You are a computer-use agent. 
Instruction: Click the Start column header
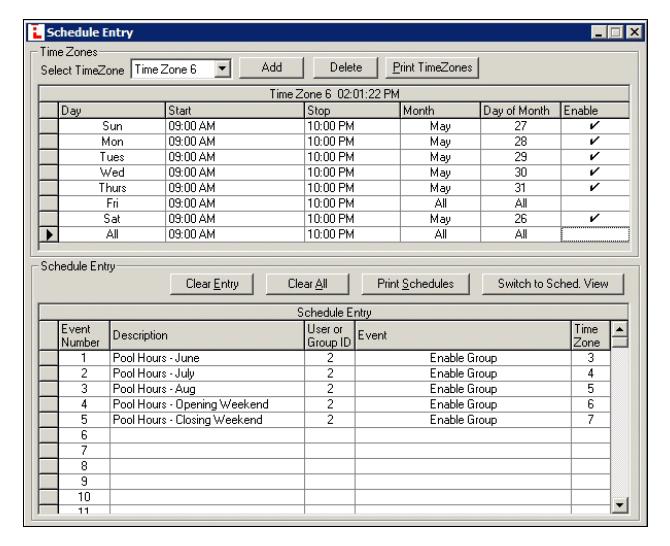point(235,110)
